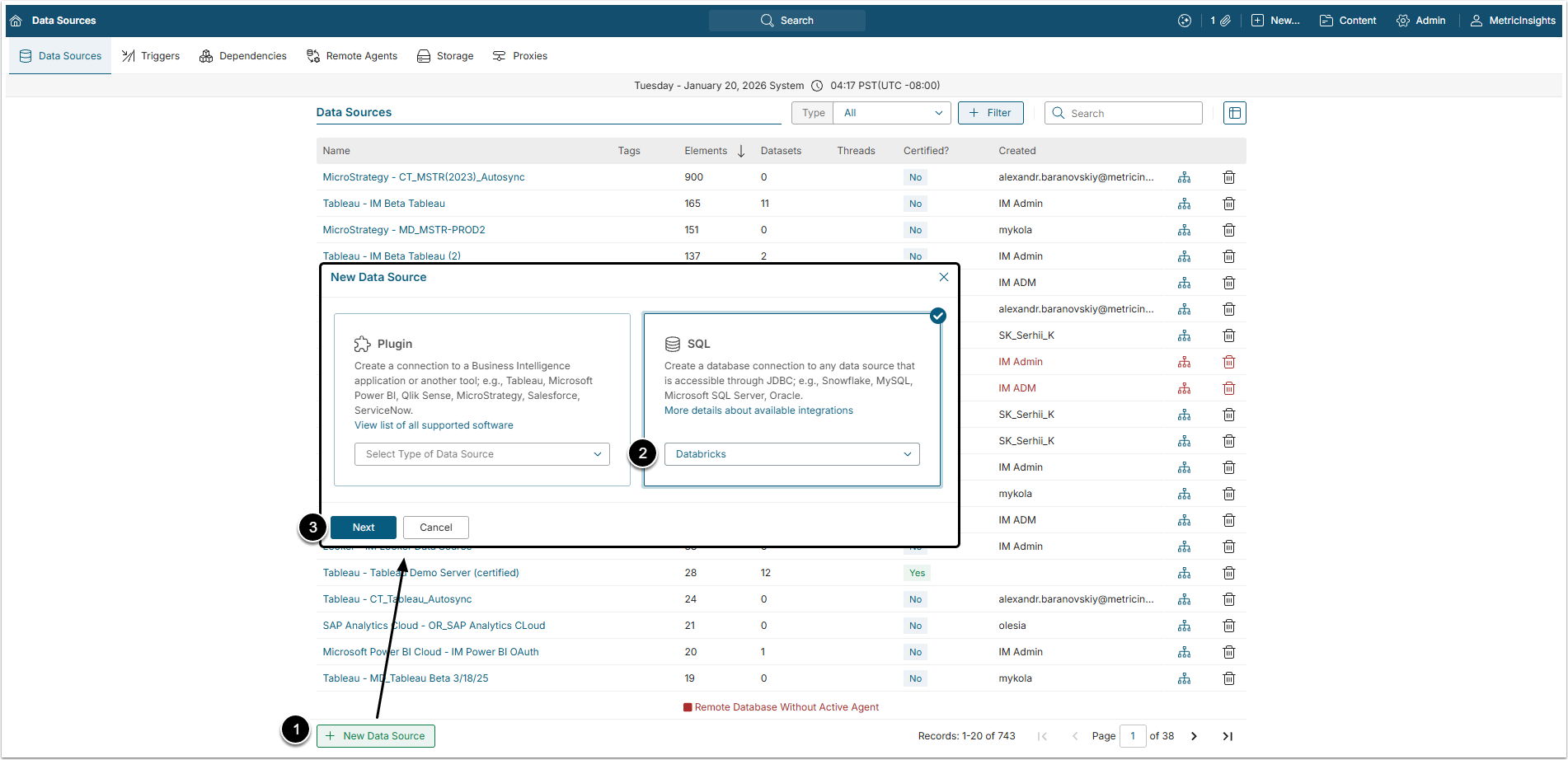Screen dimensions: 1568x760
Task: Click the attachment paperclip icon in header
Action: (1225, 21)
